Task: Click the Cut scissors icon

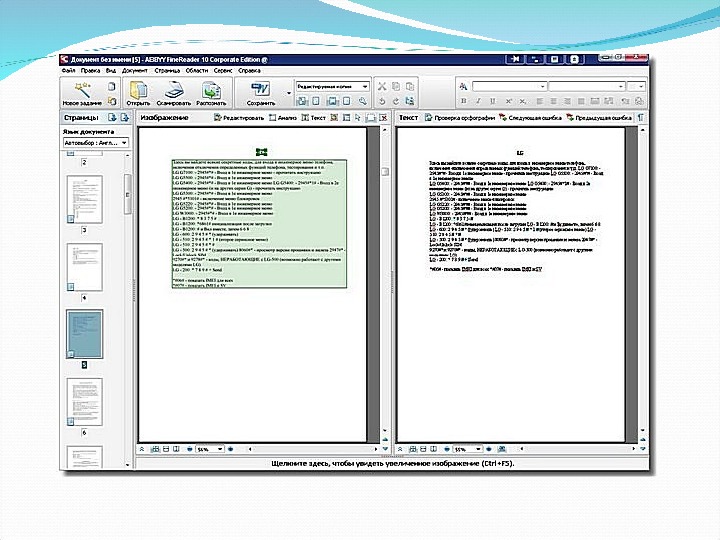Action: click(x=382, y=86)
